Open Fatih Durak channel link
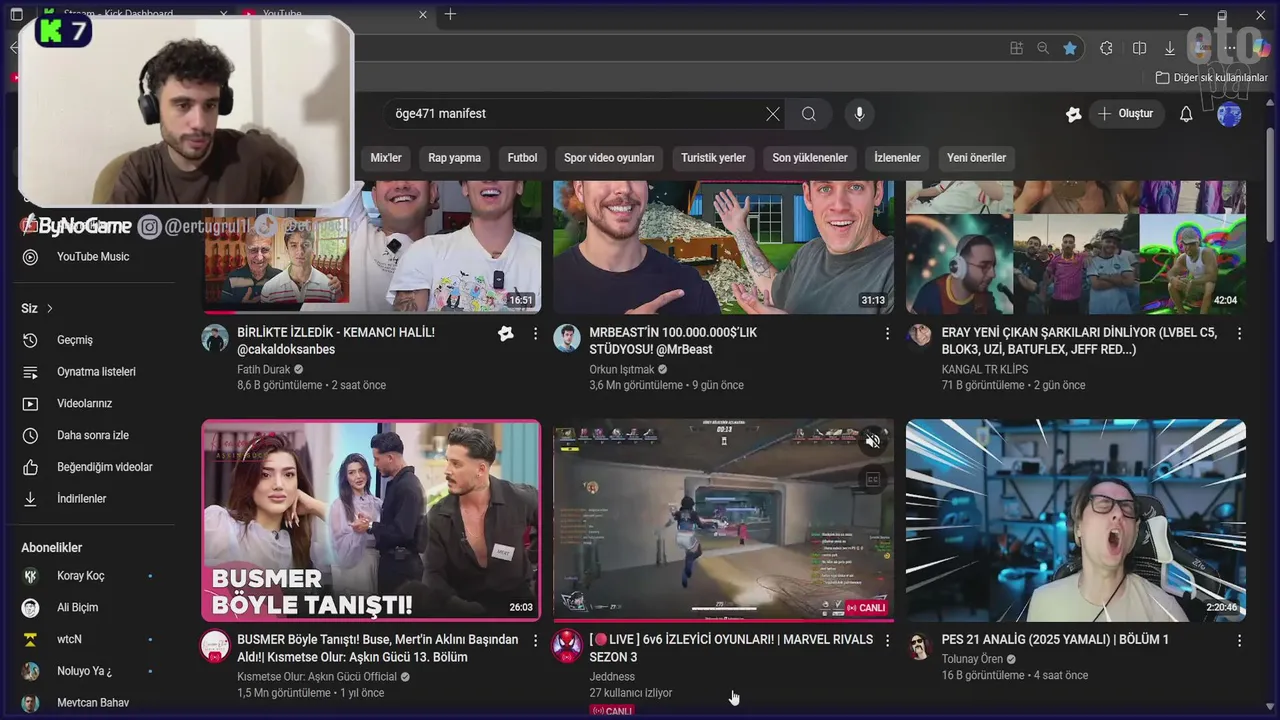Image resolution: width=1280 pixels, height=720 pixels. [264, 369]
